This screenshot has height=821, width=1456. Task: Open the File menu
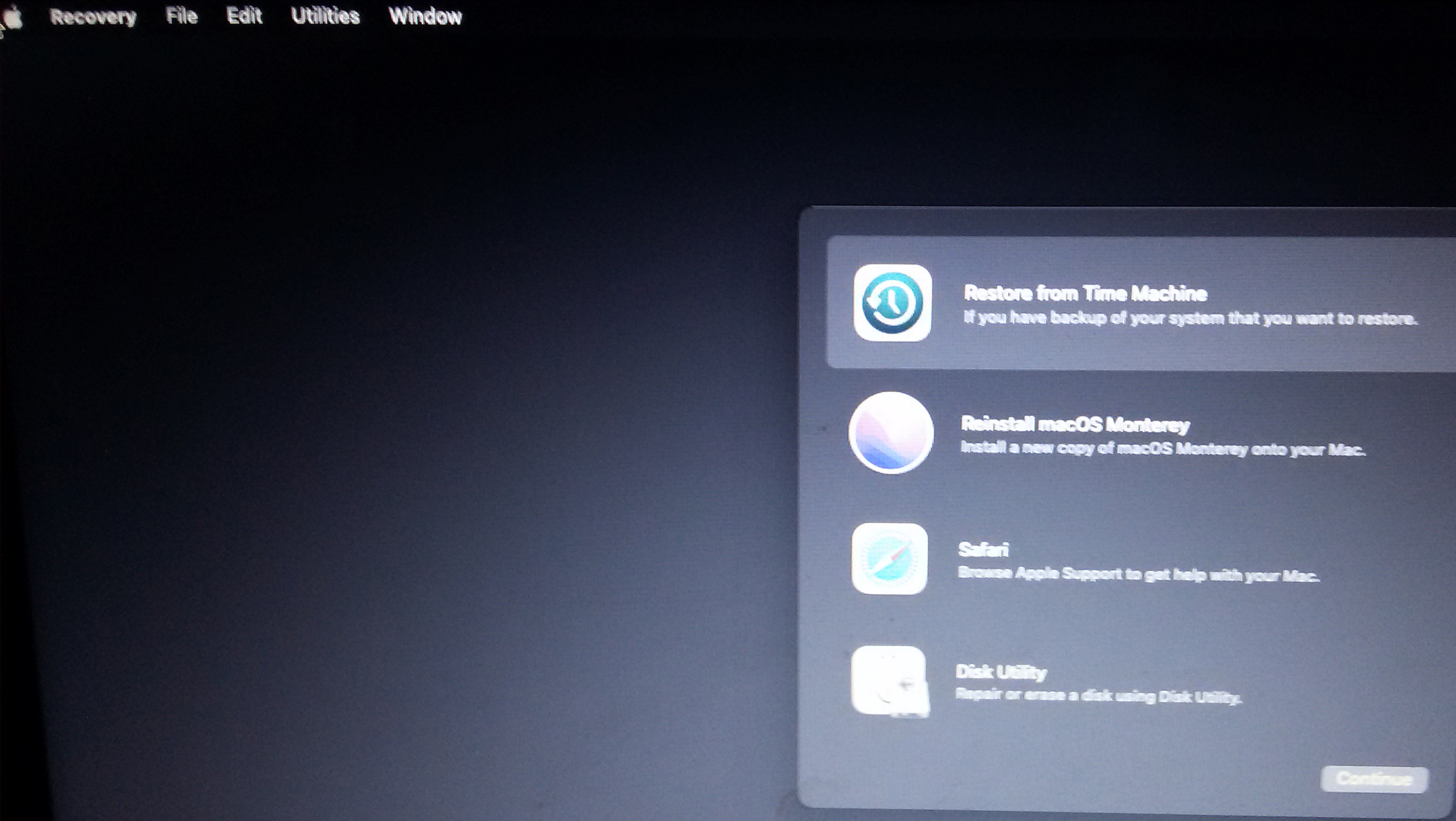[182, 16]
